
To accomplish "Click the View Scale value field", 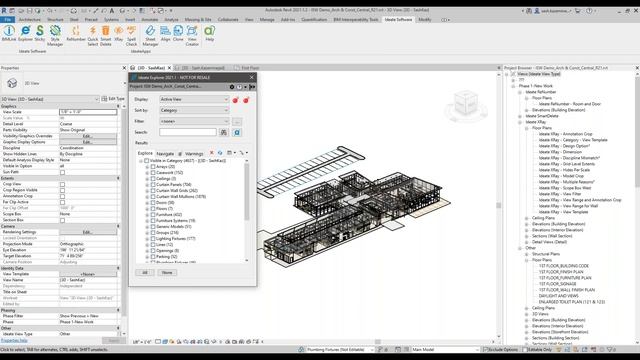I will (x=88, y=112).
